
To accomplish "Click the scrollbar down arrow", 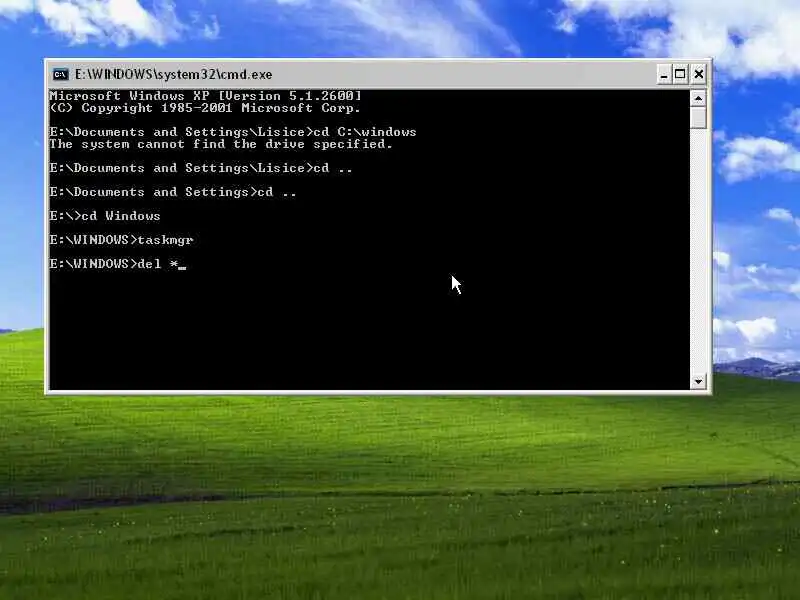I will coord(698,381).
